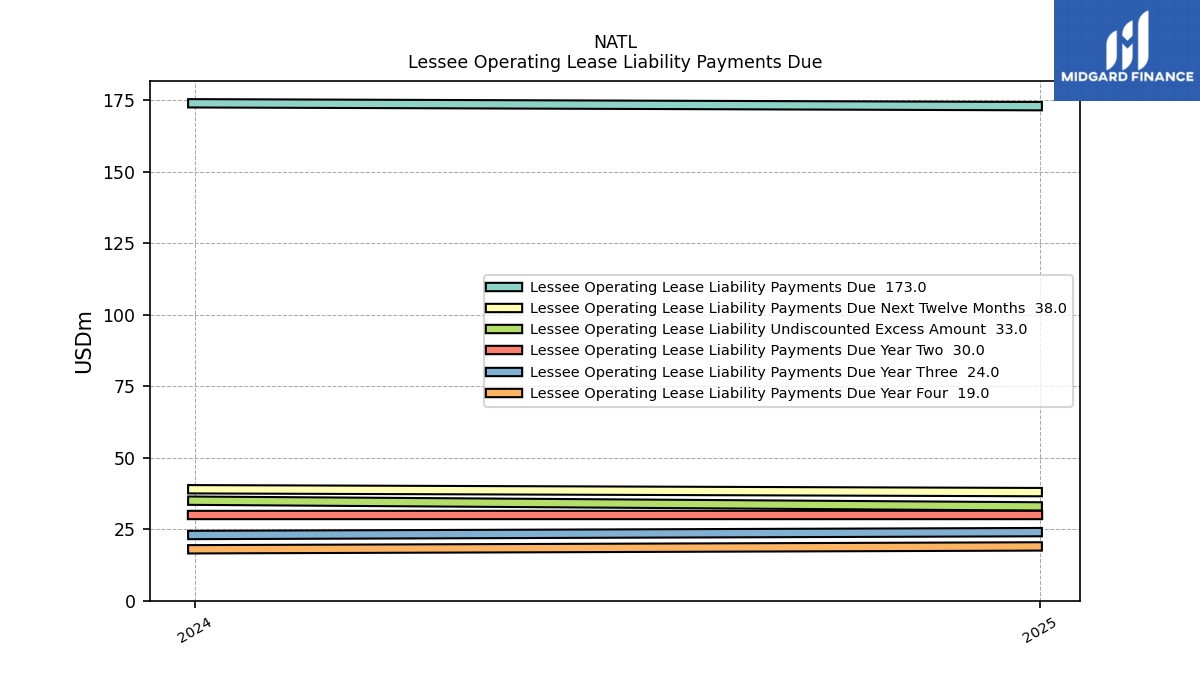1200x675 pixels.
Task: Click the orange Year Four legend swatch
Action: pos(504,393)
